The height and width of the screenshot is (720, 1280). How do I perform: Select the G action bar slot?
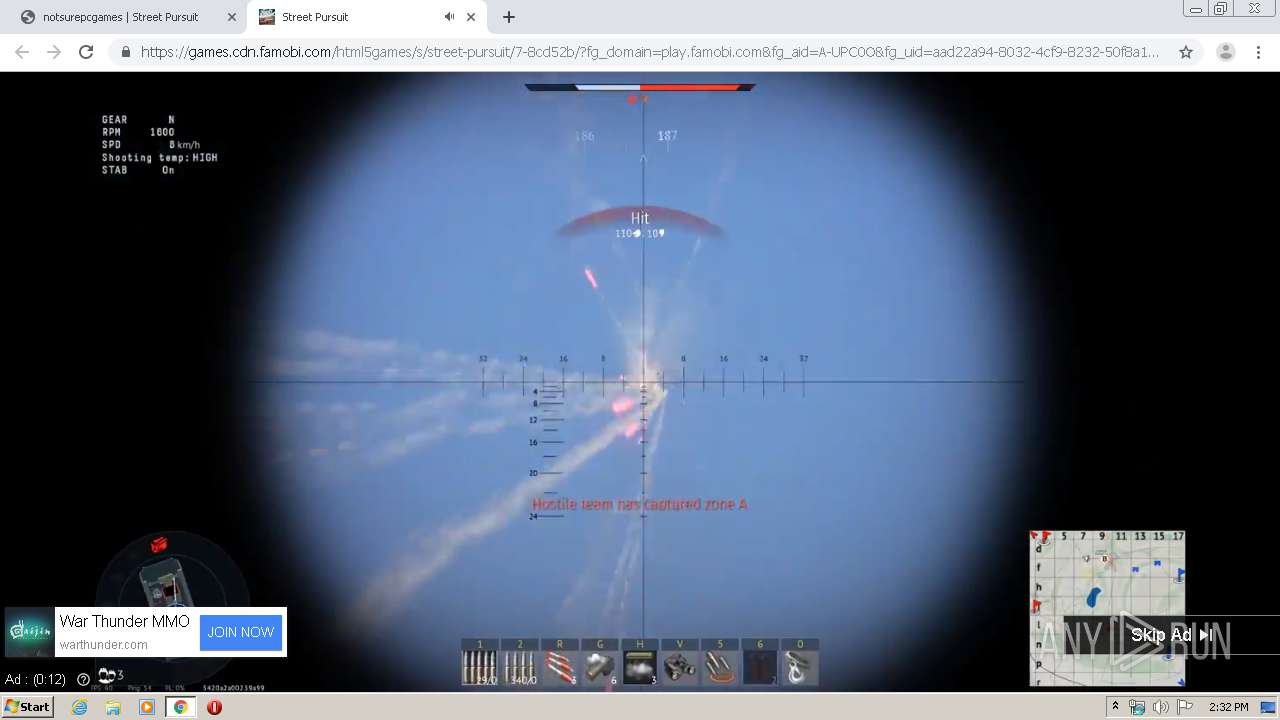click(600, 662)
